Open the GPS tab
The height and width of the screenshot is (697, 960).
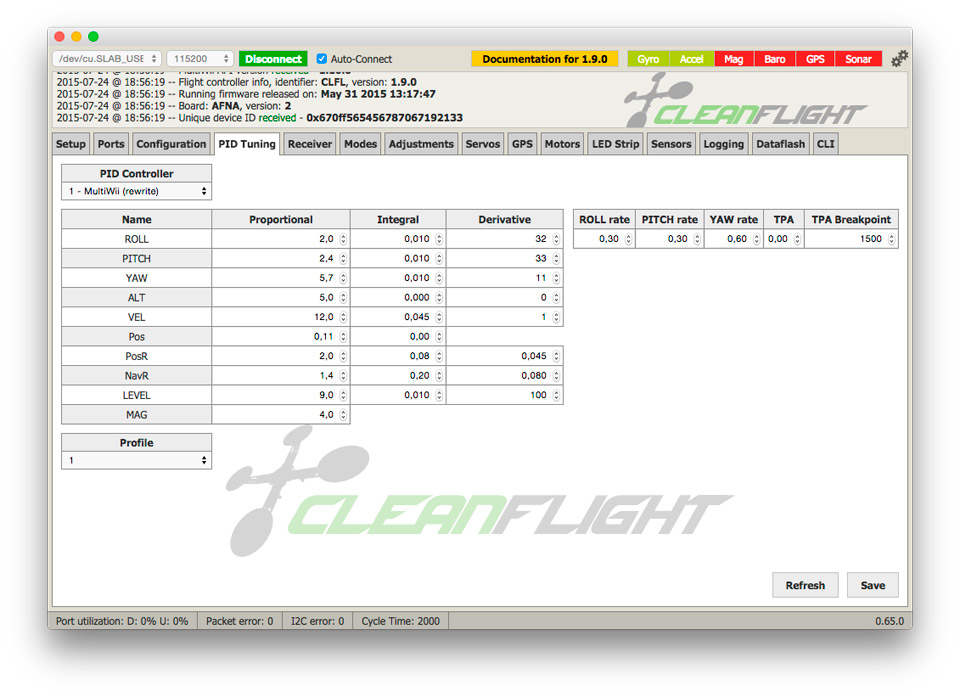click(x=522, y=144)
